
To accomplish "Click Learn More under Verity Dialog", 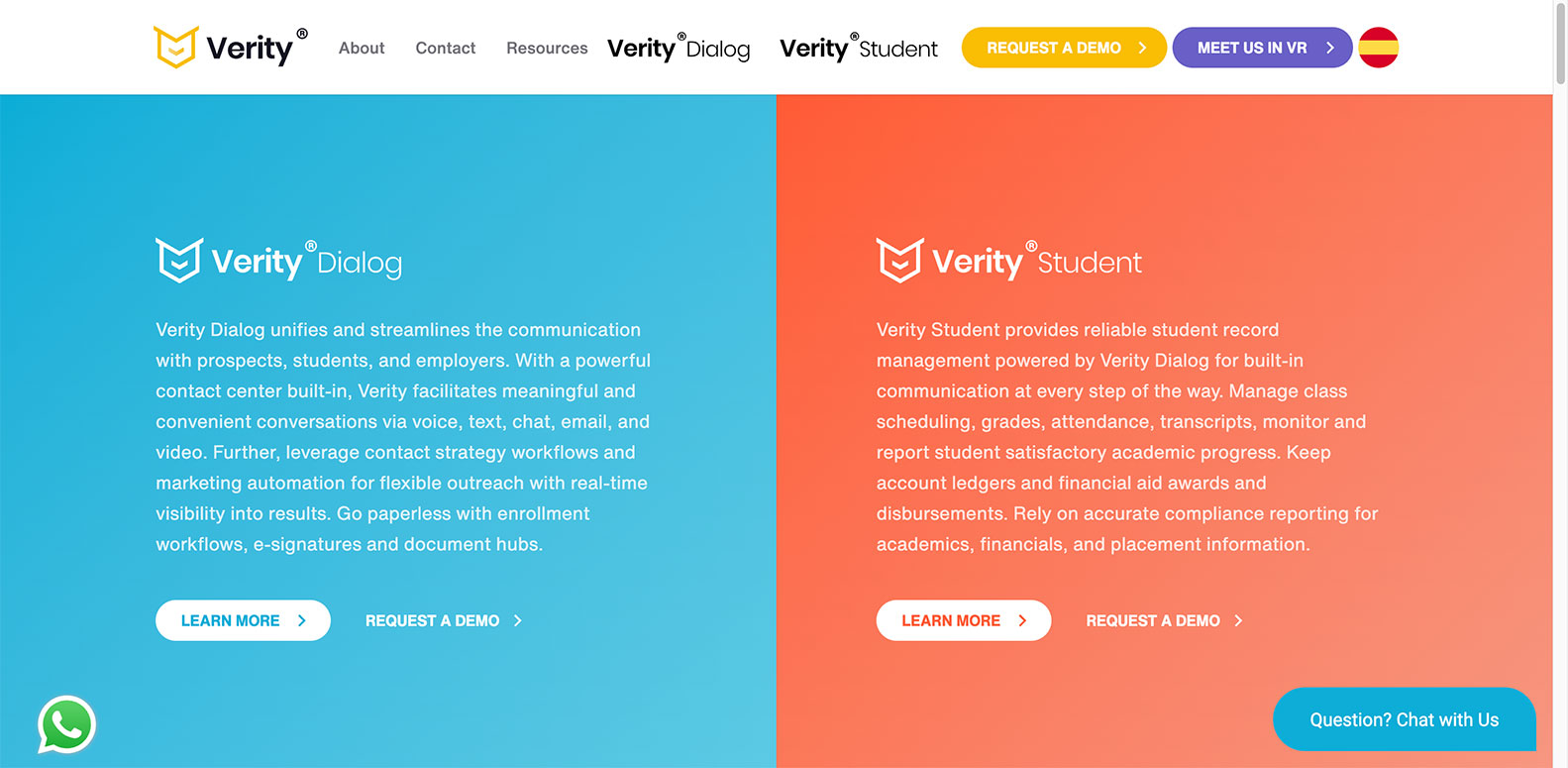I will (243, 620).
